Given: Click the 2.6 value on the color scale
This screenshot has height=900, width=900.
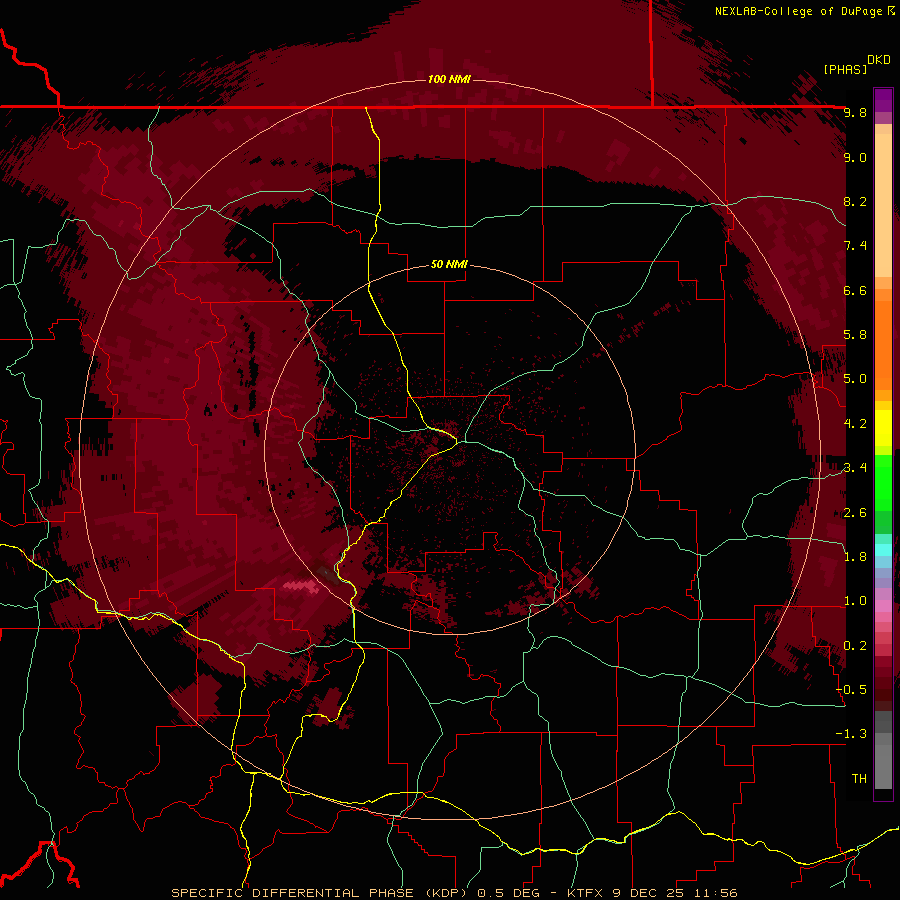Looking at the screenshot, I should click(855, 513).
